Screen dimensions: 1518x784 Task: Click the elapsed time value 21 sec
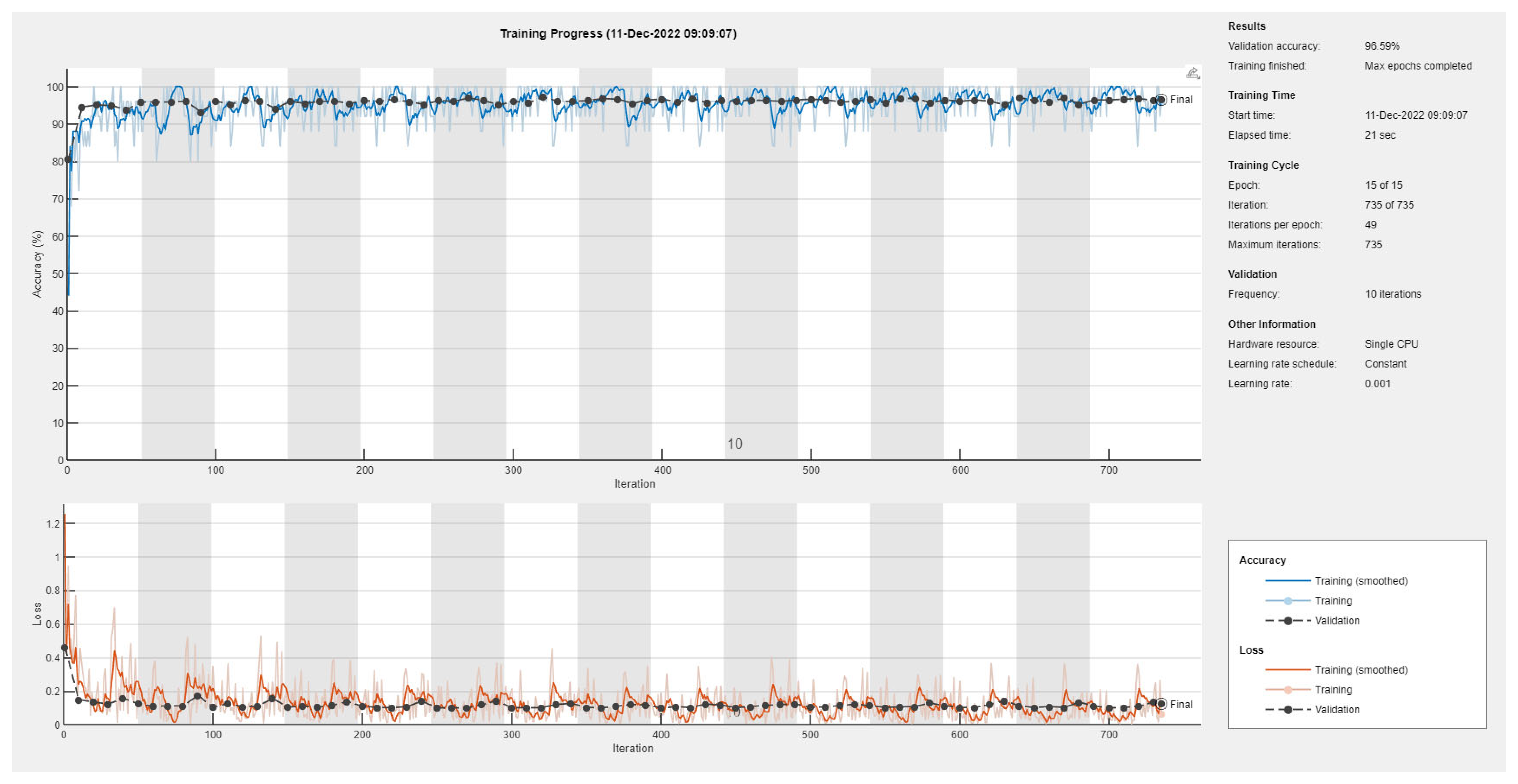(1380, 135)
